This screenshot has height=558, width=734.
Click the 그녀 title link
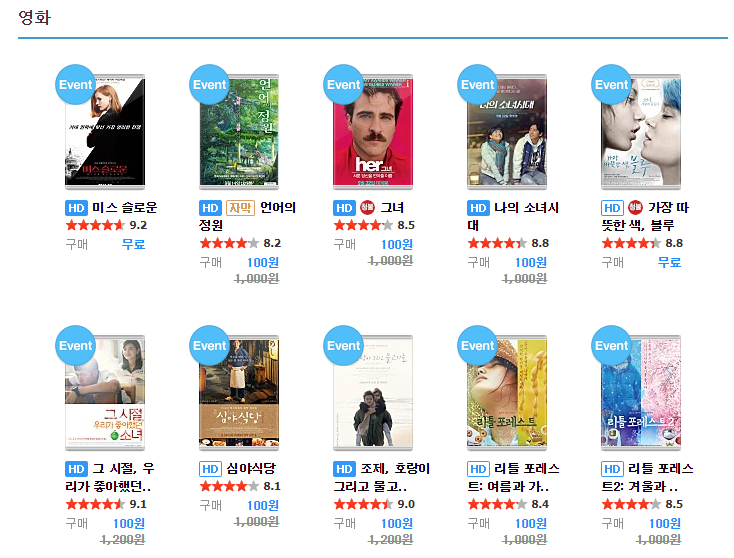click(392, 207)
